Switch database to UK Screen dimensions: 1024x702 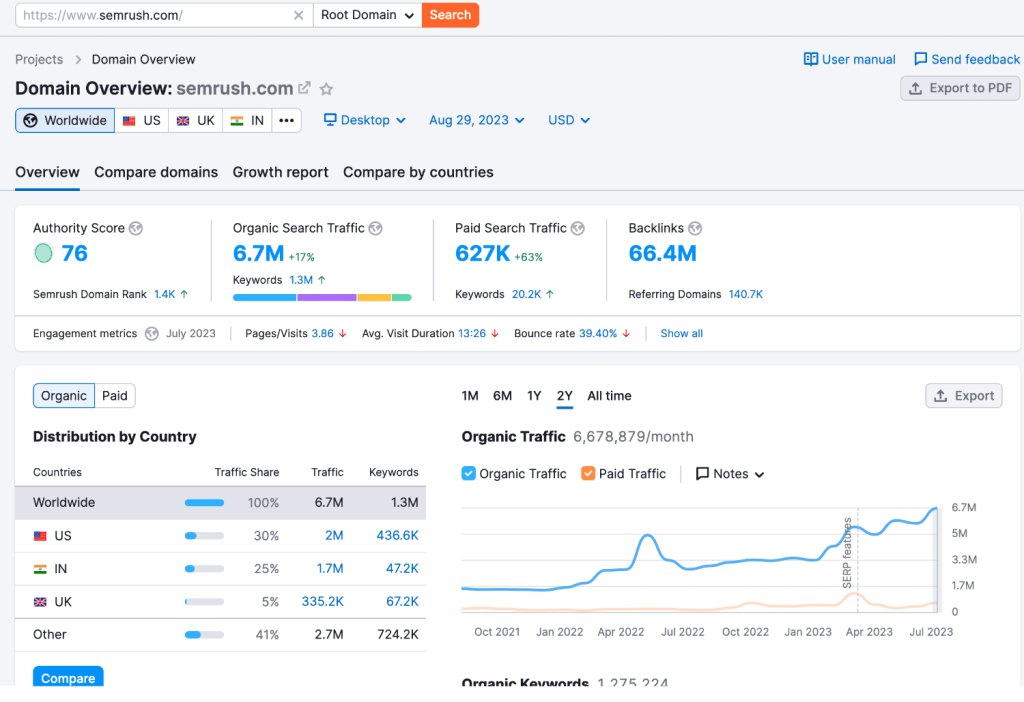196,120
